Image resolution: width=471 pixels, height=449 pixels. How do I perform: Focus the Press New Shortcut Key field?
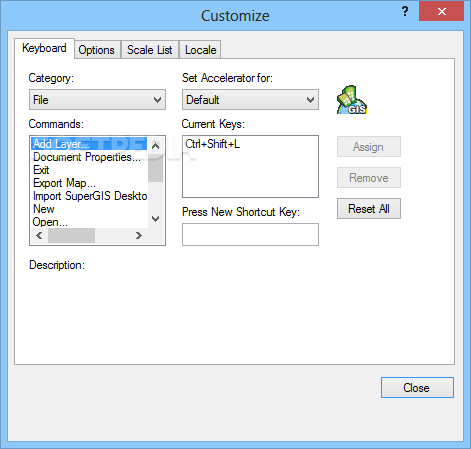[250, 234]
